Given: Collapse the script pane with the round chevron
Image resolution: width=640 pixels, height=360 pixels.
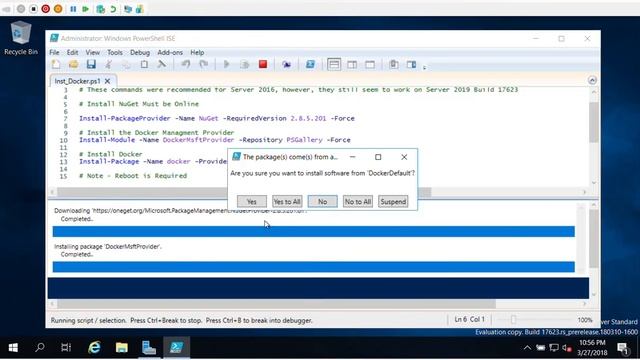Looking at the screenshot, I should [592, 80].
